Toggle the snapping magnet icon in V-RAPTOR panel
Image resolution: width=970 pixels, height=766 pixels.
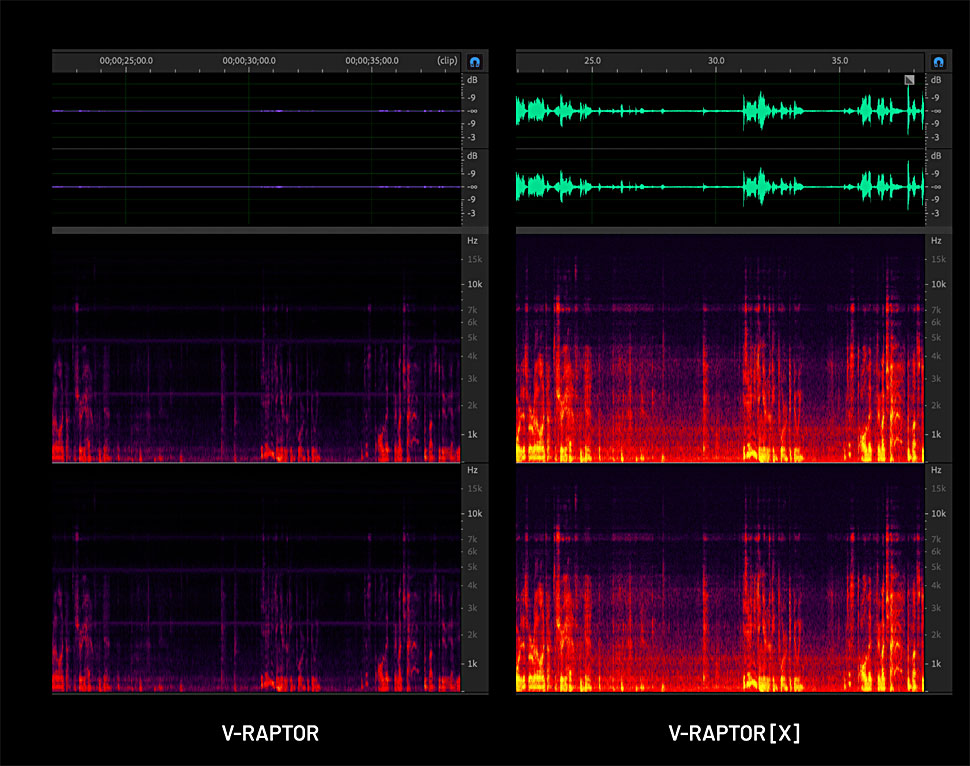[474, 62]
